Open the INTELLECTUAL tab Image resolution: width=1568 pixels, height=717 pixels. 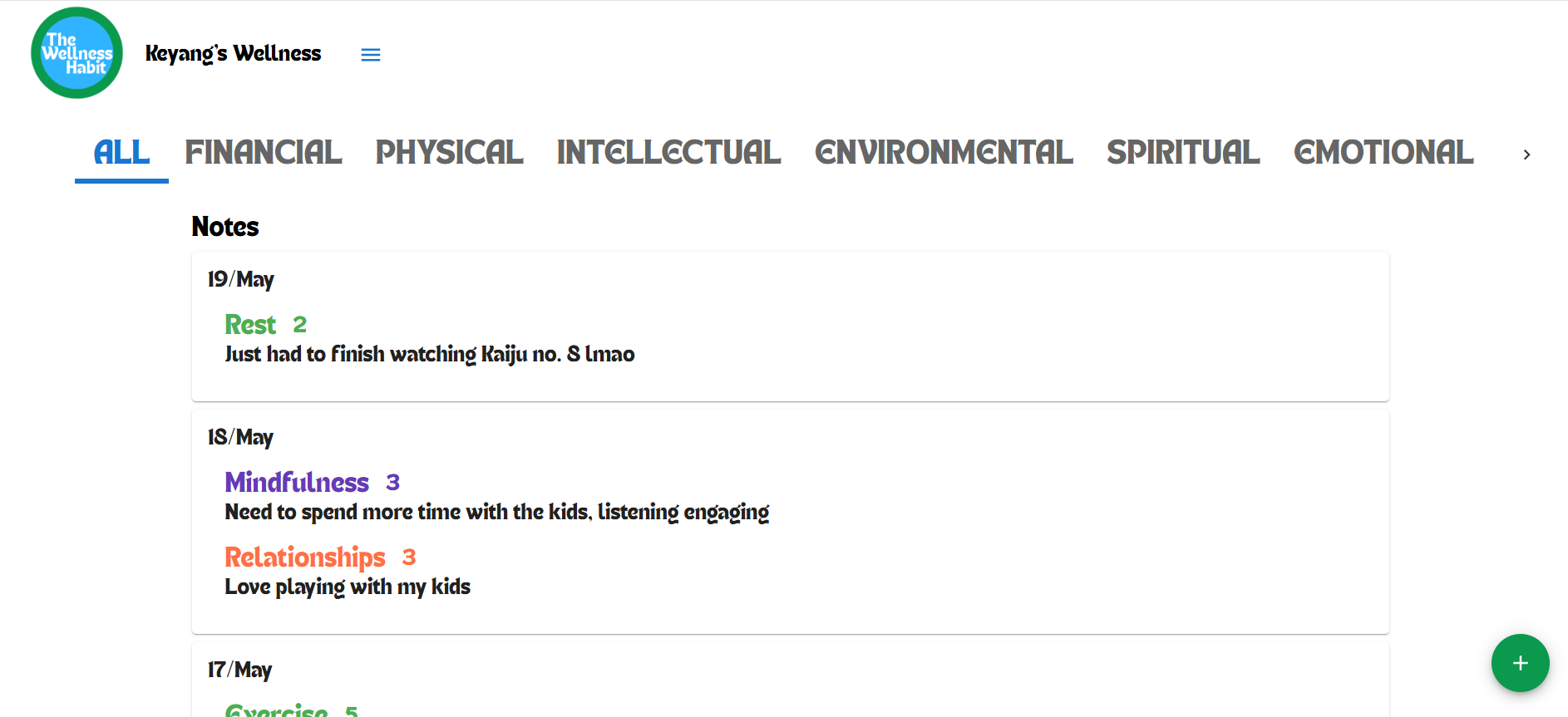click(x=669, y=153)
